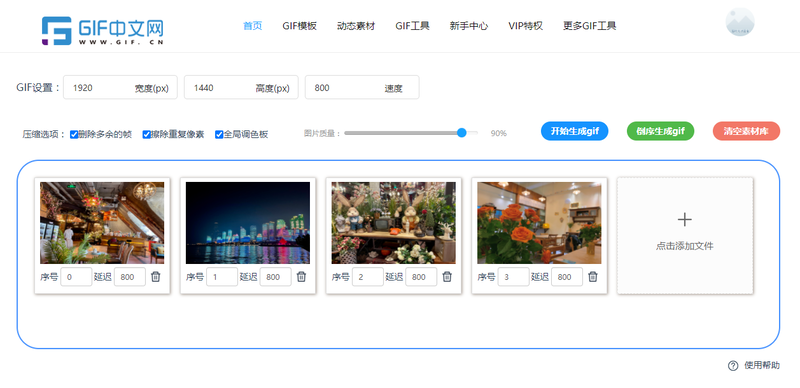Select the restaurant interior thumbnail

coord(102,223)
